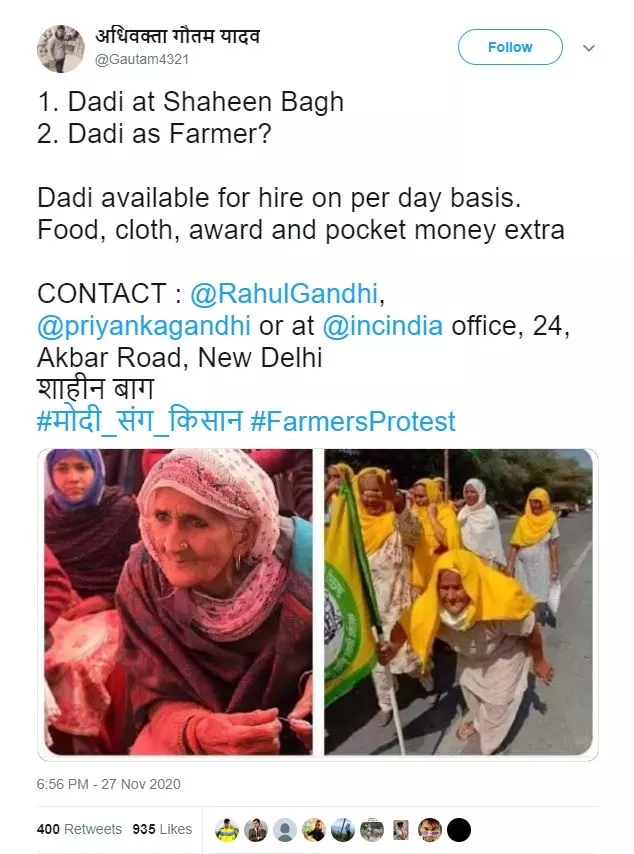Expand the tweet options chevron menu

[588, 48]
